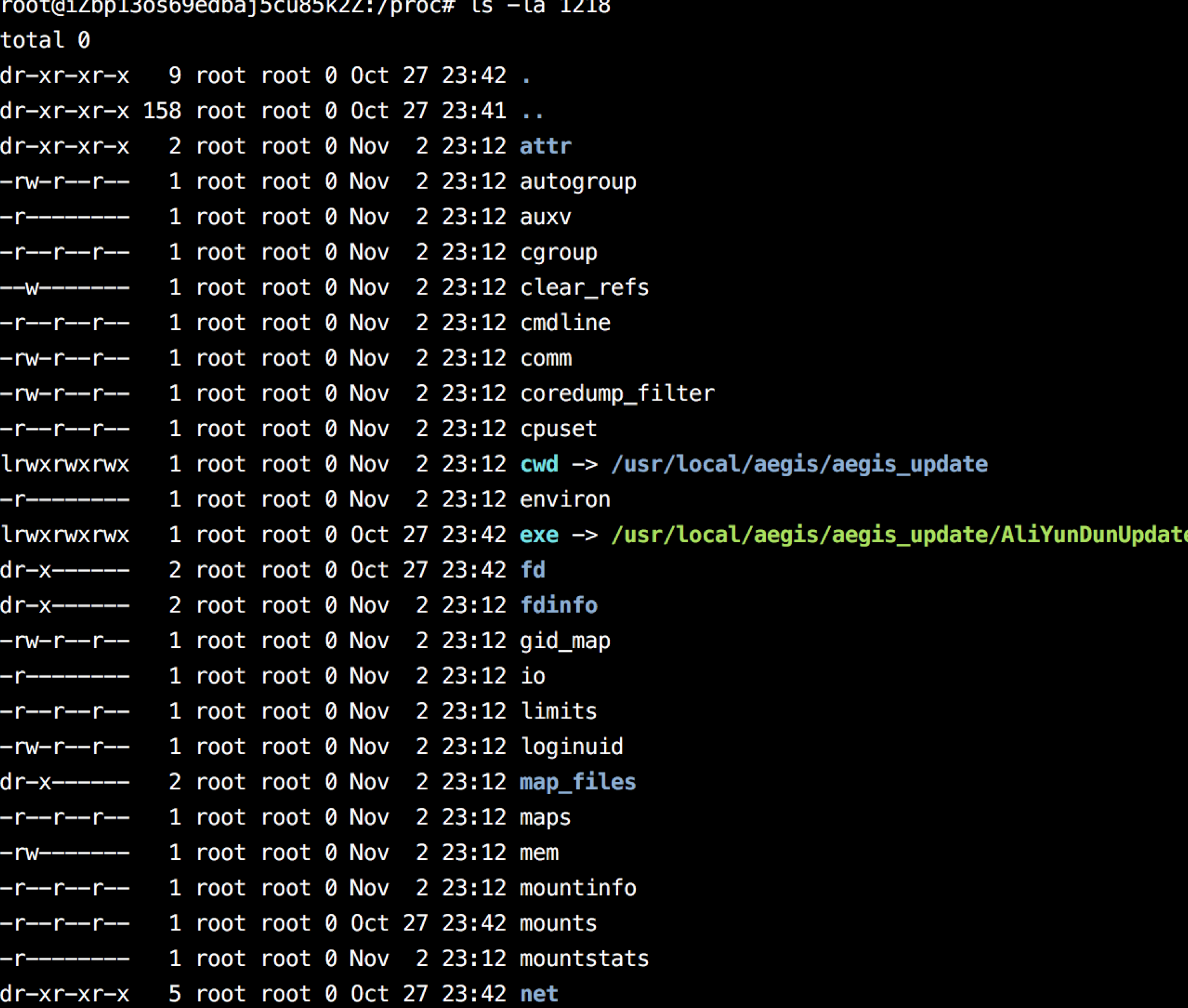Click the fd directory entry

[x=532, y=570]
